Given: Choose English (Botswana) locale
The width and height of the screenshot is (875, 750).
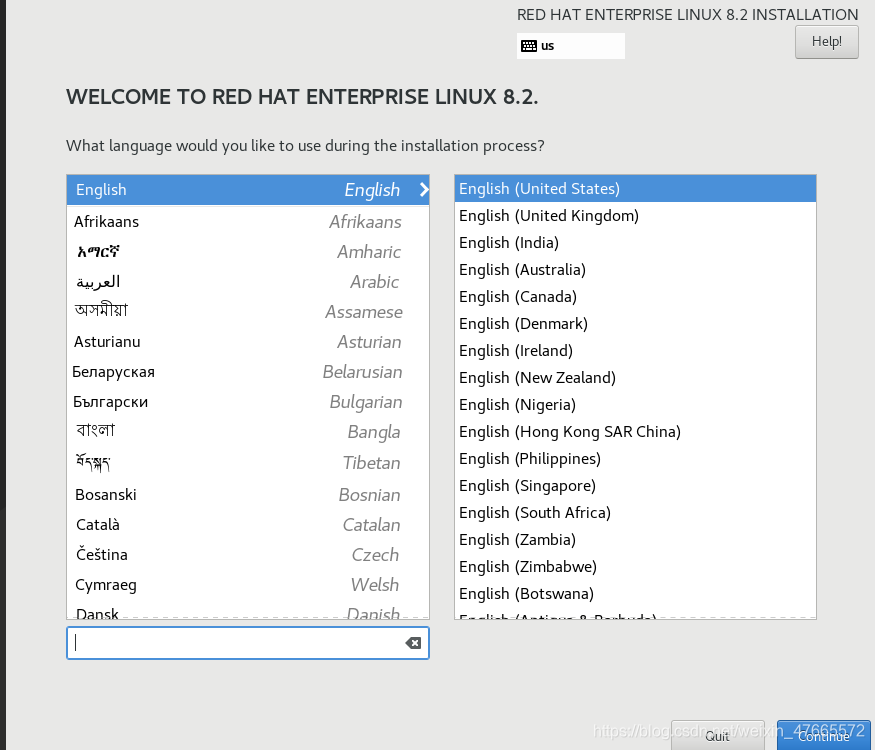Looking at the screenshot, I should point(635,594).
